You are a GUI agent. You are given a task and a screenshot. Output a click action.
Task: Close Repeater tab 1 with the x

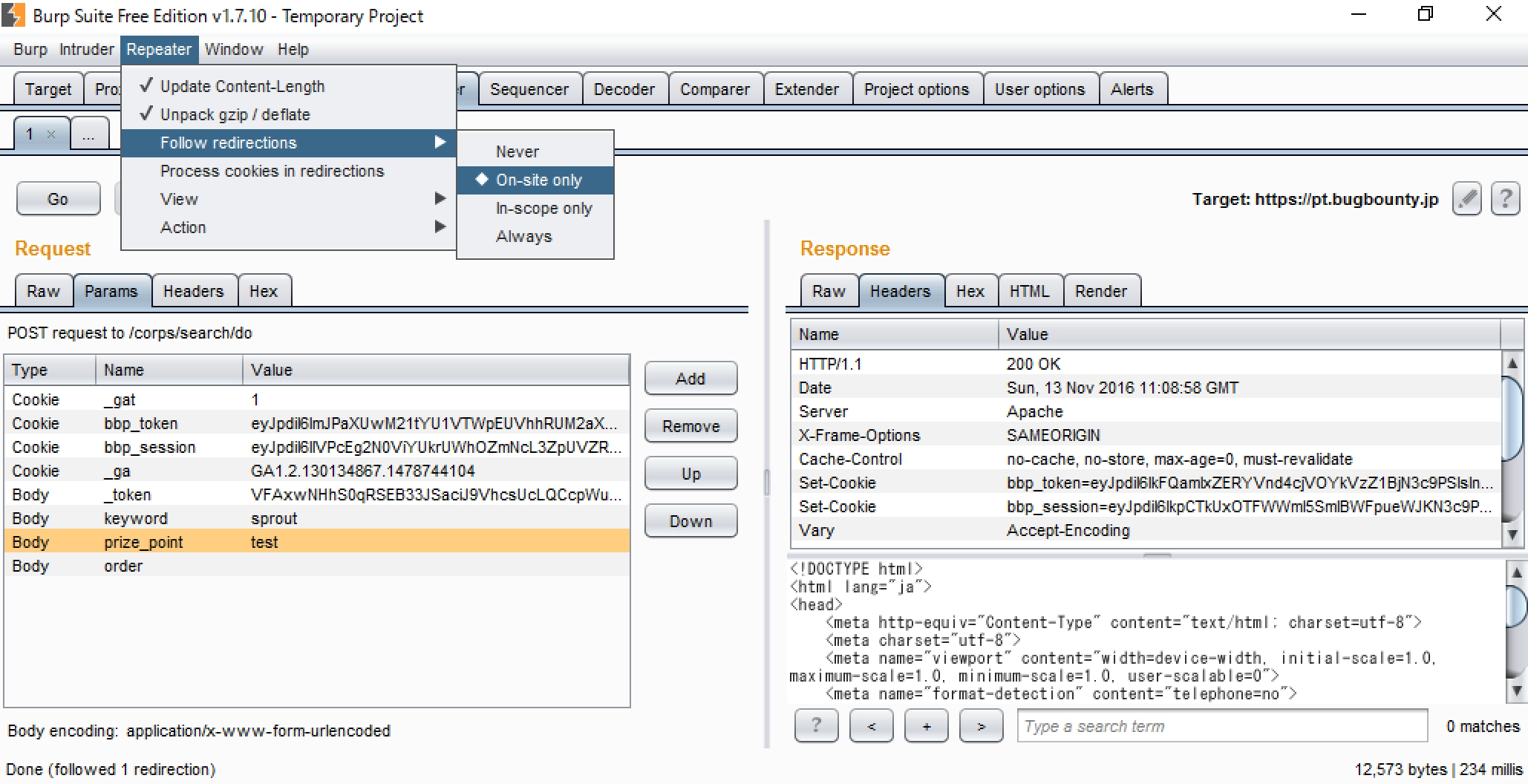51,134
